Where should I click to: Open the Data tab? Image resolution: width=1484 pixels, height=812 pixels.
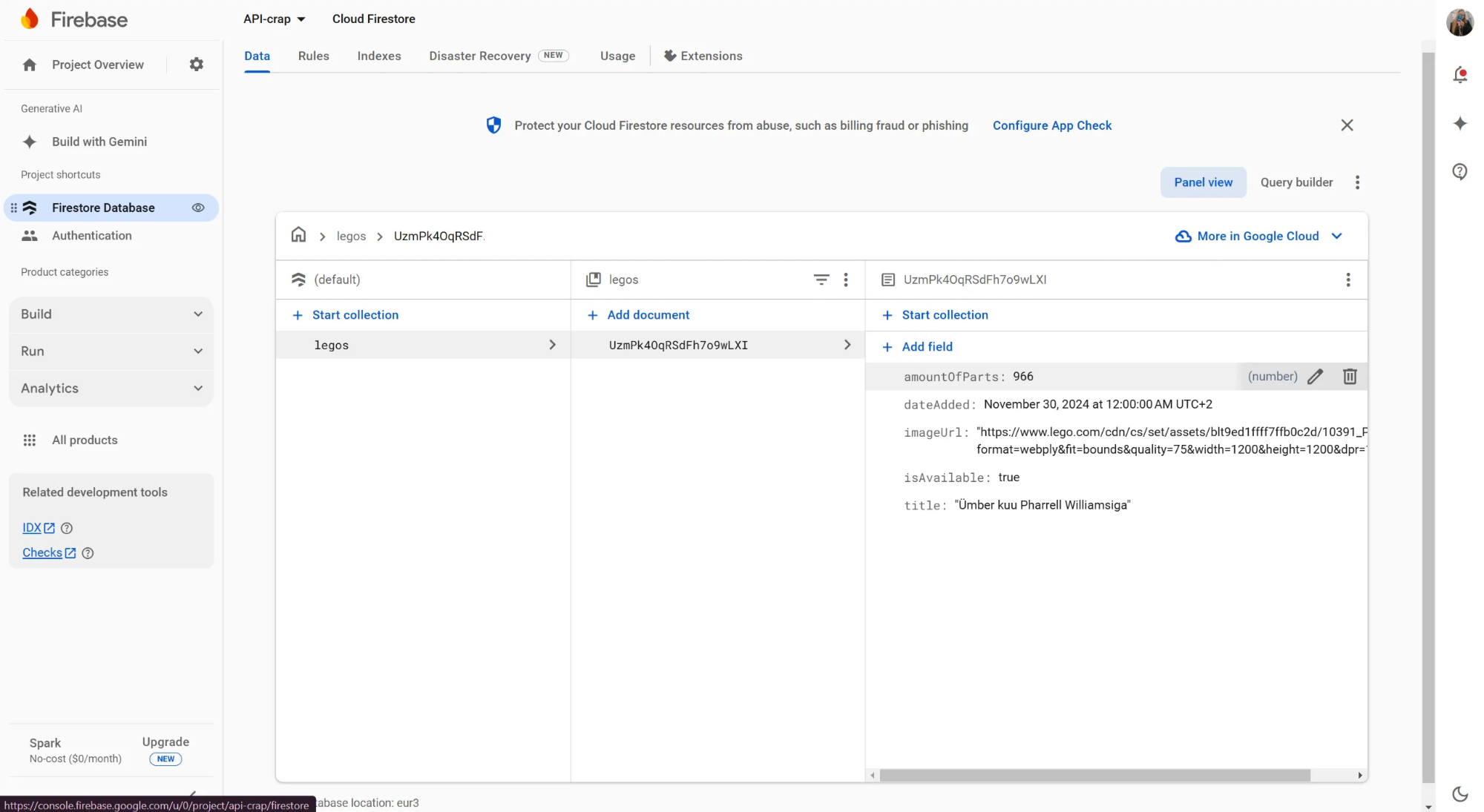(x=257, y=56)
